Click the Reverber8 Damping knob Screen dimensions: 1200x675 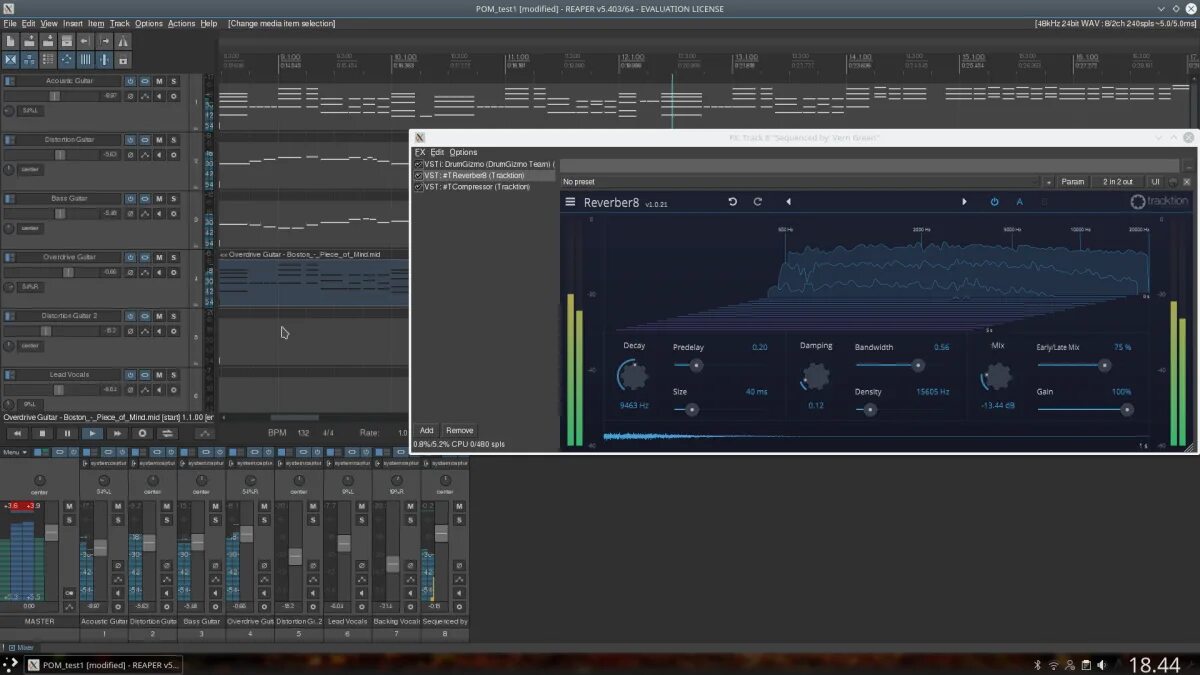pos(816,376)
